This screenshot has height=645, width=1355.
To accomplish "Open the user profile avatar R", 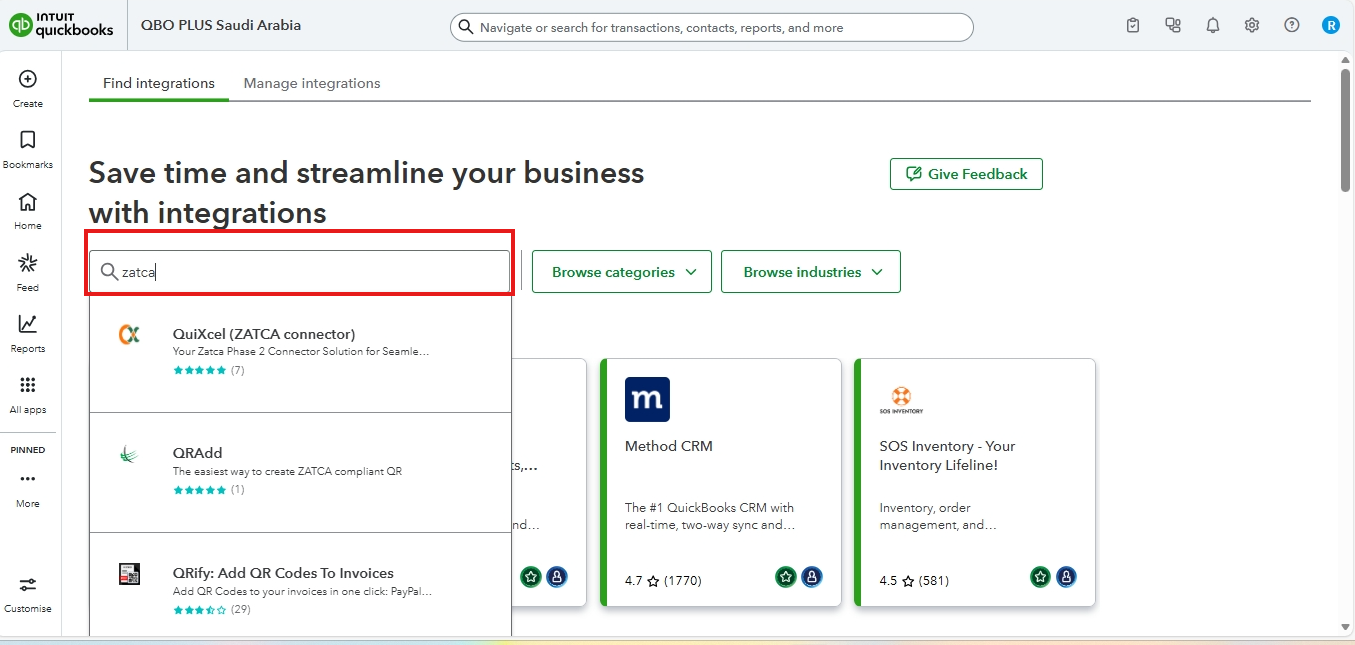I will tap(1330, 26).
